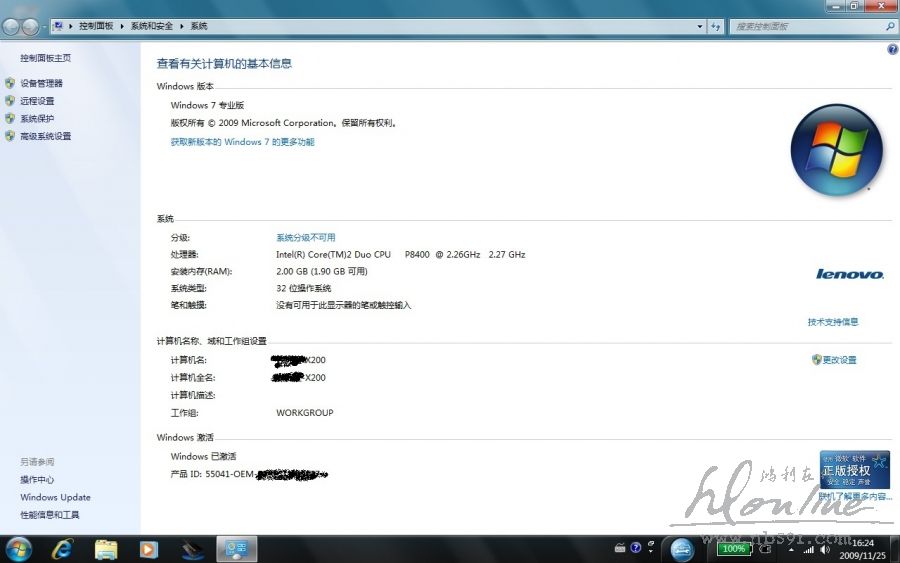
Task: Click the keyboard icon on the language bar
Action: click(x=620, y=548)
